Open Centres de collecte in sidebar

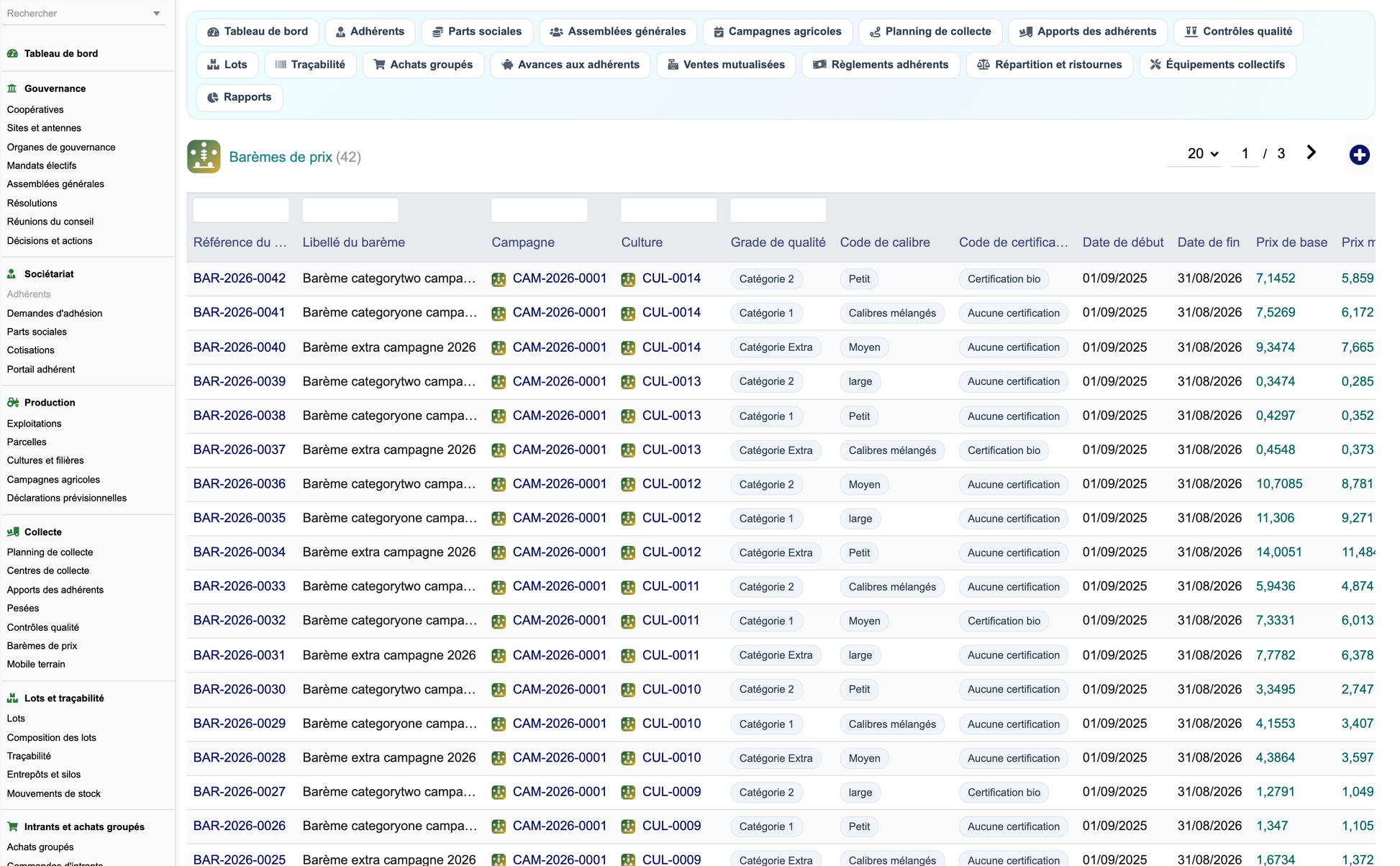48,570
